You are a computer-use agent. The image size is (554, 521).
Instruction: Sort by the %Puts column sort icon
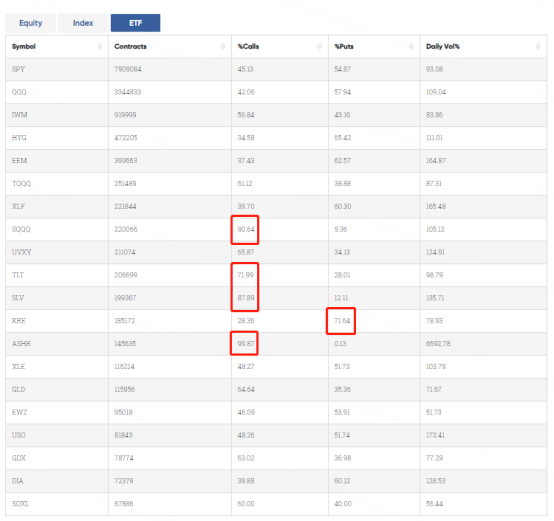tap(411, 46)
